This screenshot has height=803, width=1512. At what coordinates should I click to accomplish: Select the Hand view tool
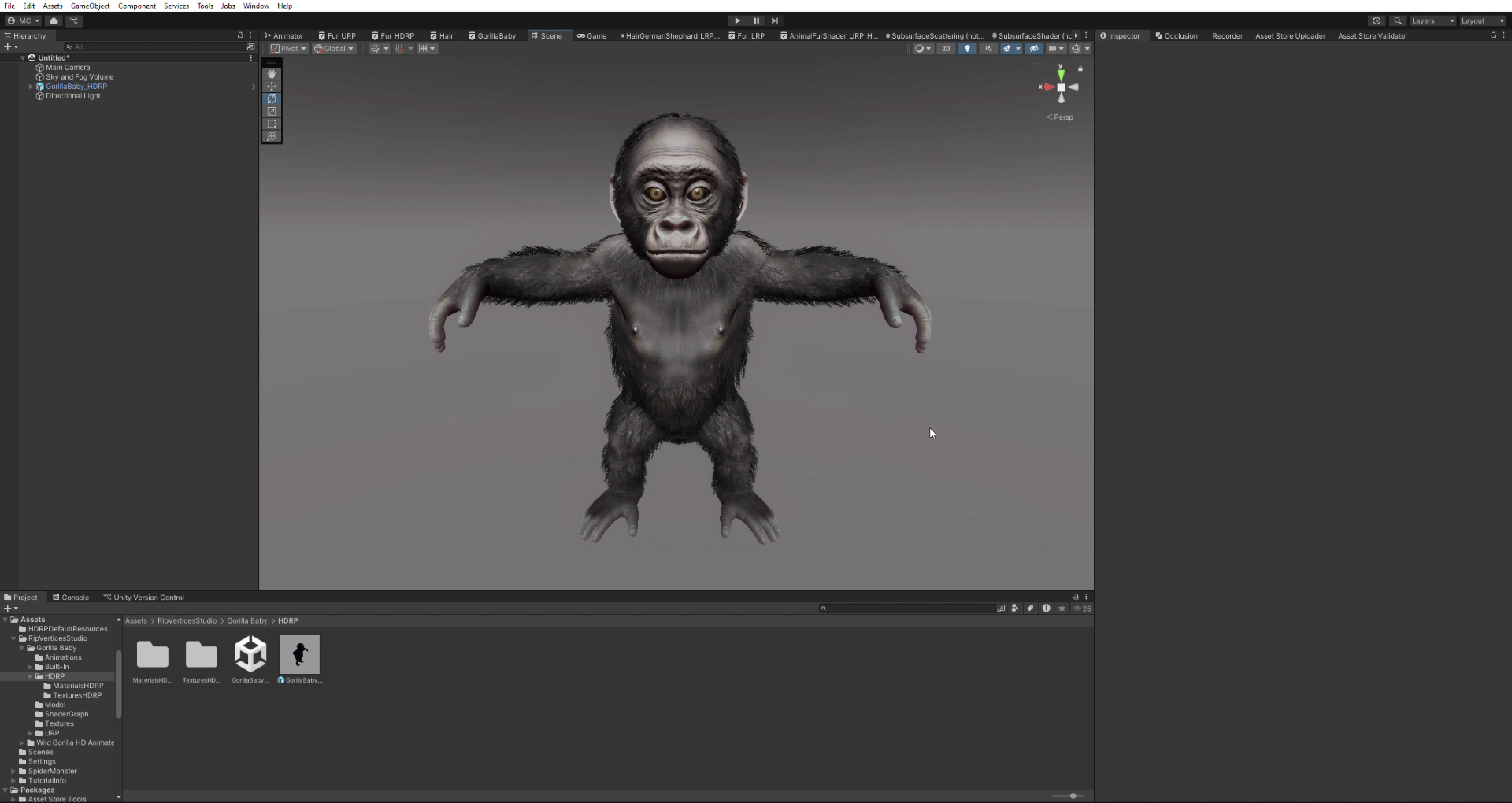(x=272, y=74)
